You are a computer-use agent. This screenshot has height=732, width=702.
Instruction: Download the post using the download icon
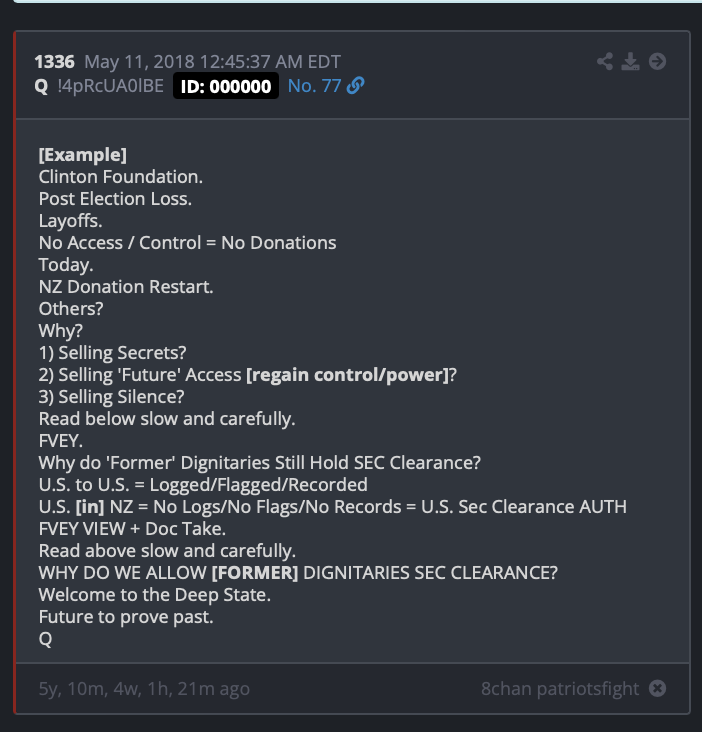click(630, 62)
